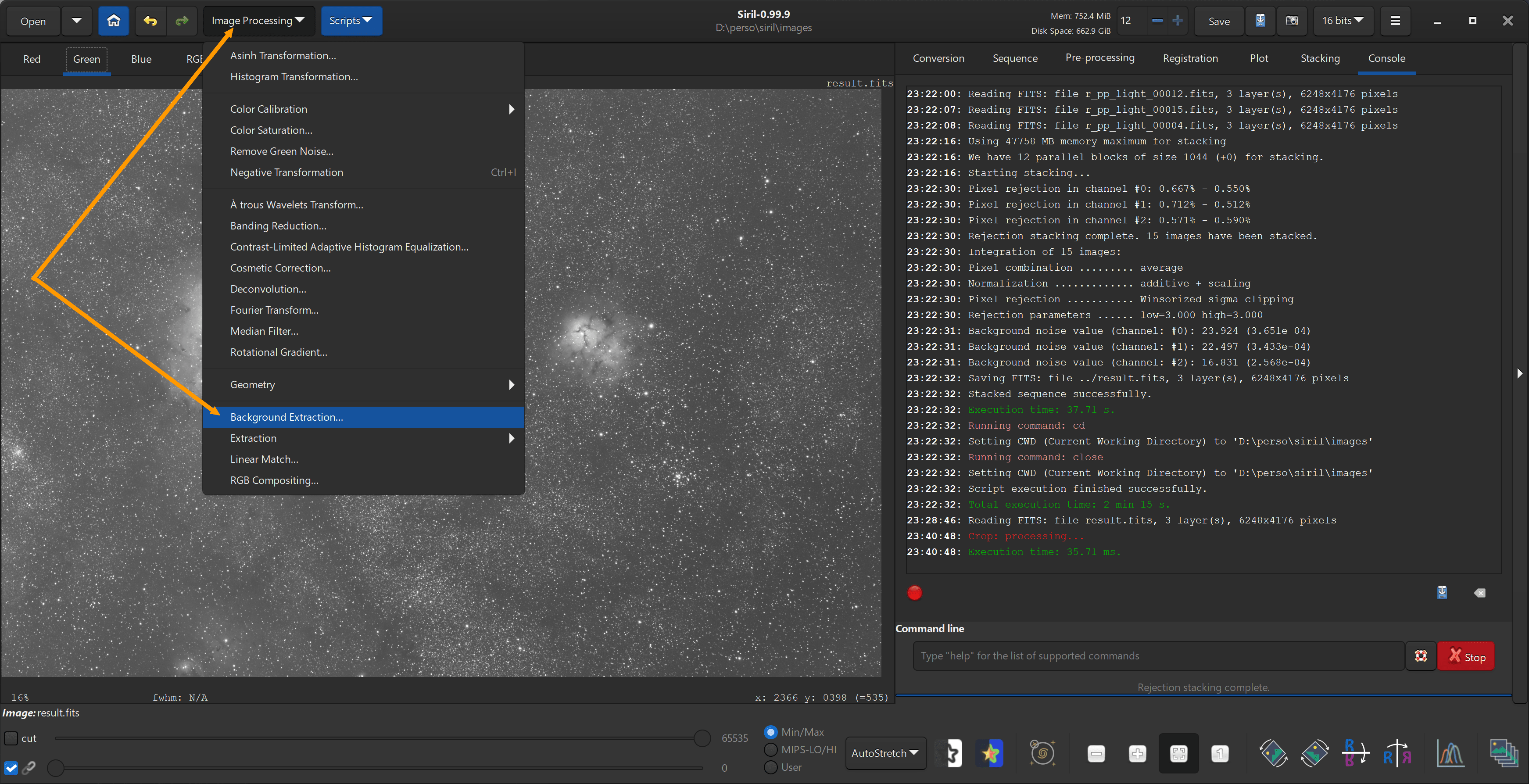This screenshot has width=1529, height=784.
Task: Click the home directory icon
Action: point(113,21)
